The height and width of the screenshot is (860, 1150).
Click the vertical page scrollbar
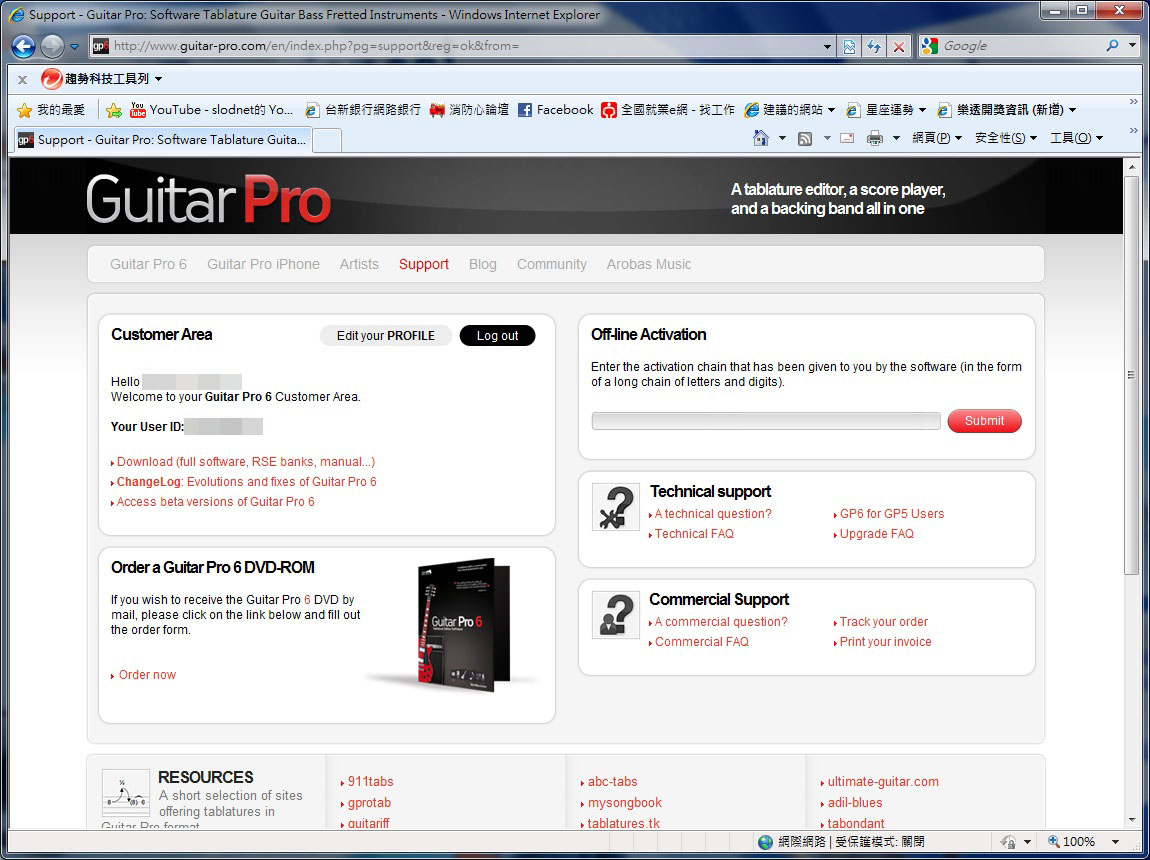tap(1132, 375)
